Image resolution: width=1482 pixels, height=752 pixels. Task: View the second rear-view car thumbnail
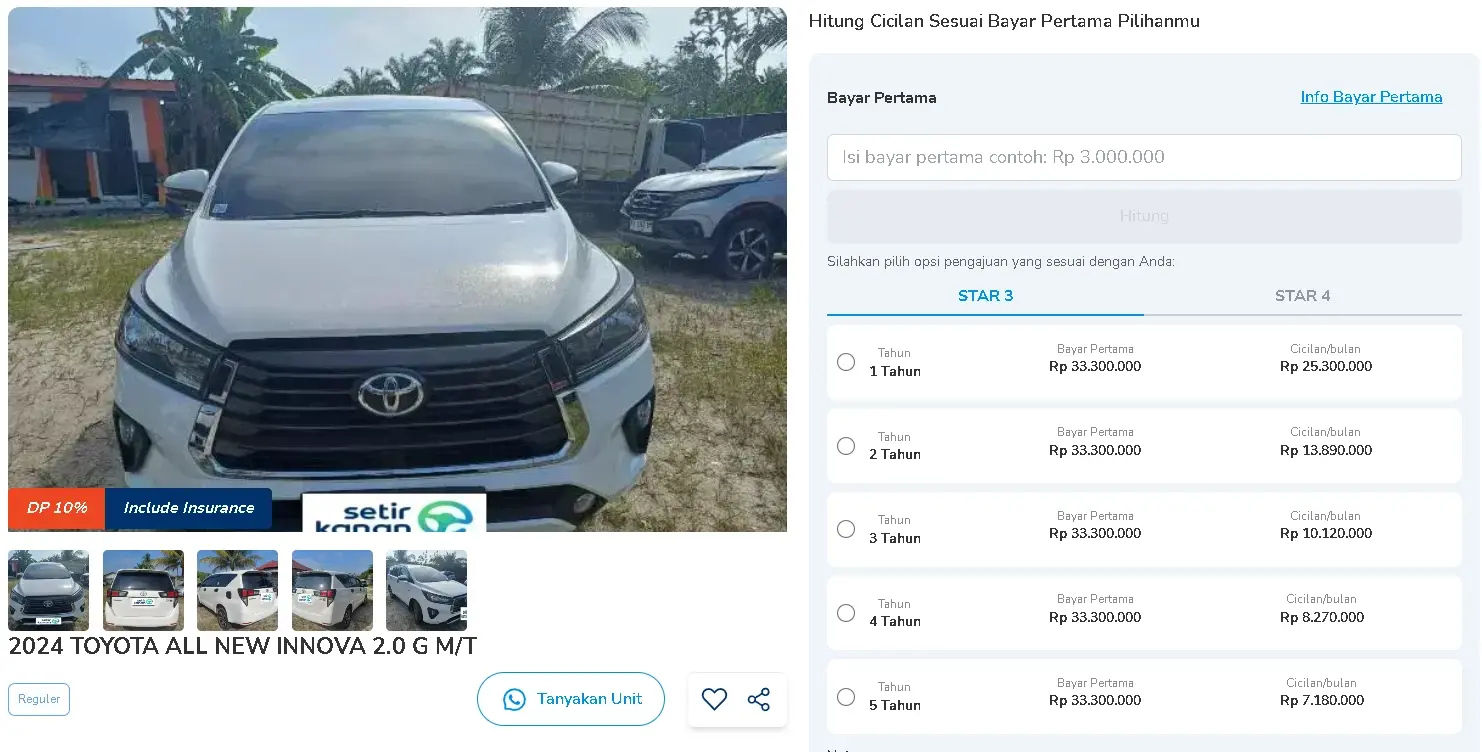(143, 590)
